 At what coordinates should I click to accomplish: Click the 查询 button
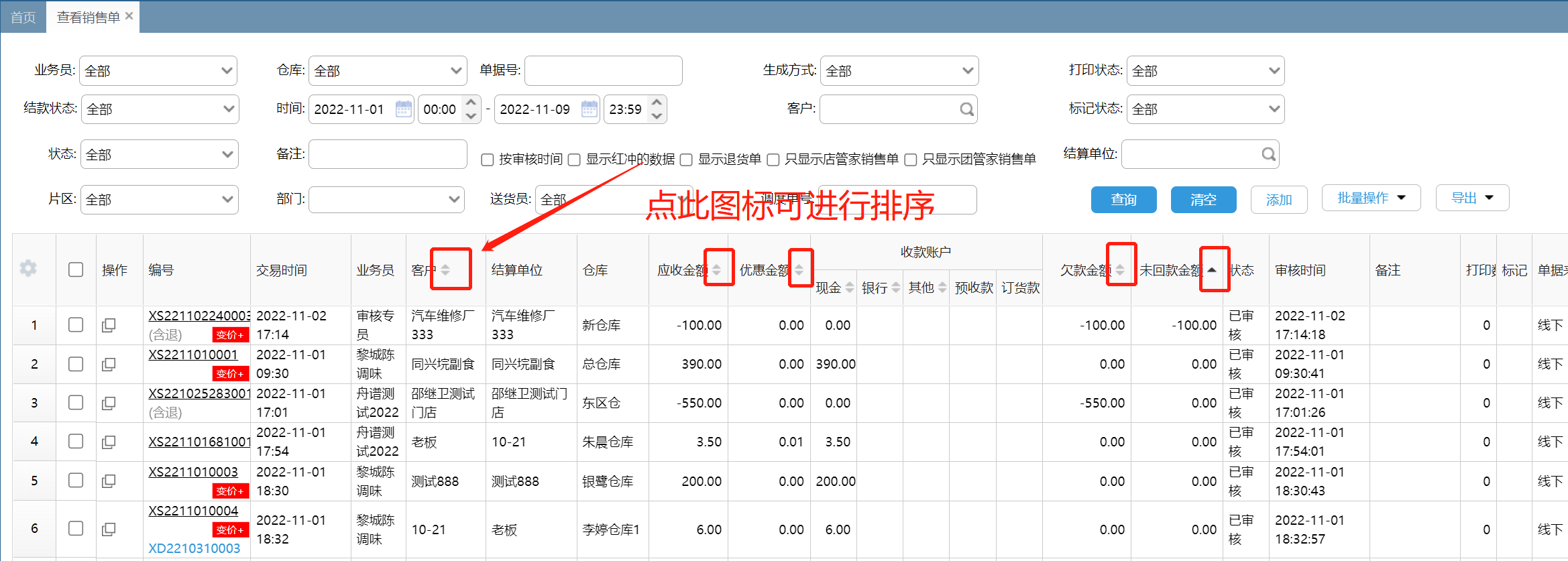pos(1124,199)
